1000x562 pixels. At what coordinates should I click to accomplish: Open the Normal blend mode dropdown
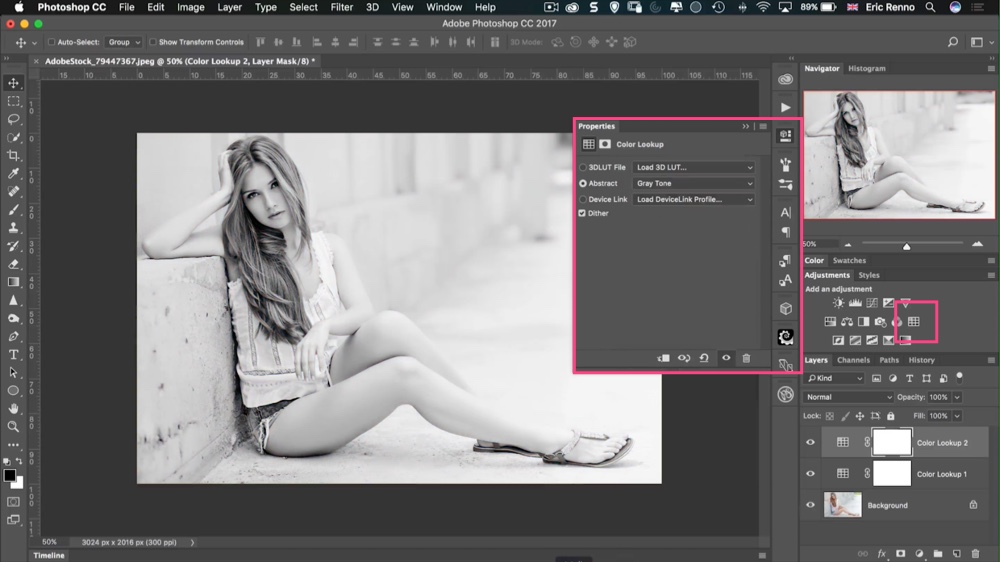[x=848, y=397]
